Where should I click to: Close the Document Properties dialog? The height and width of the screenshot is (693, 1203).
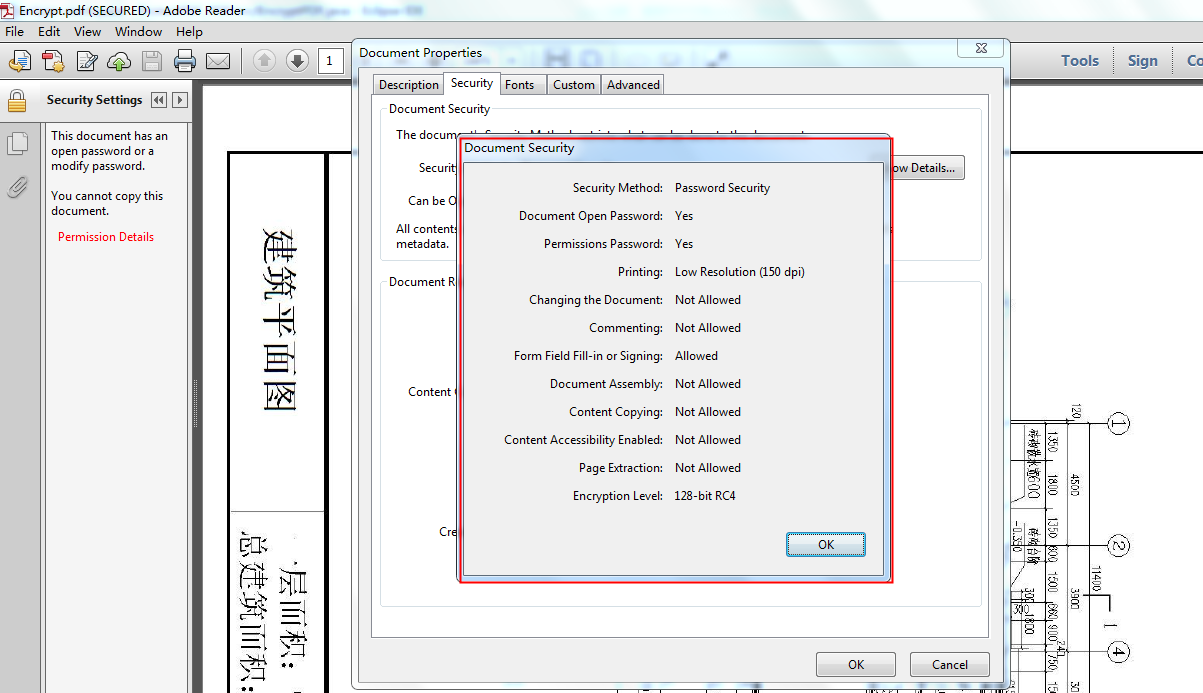981,48
